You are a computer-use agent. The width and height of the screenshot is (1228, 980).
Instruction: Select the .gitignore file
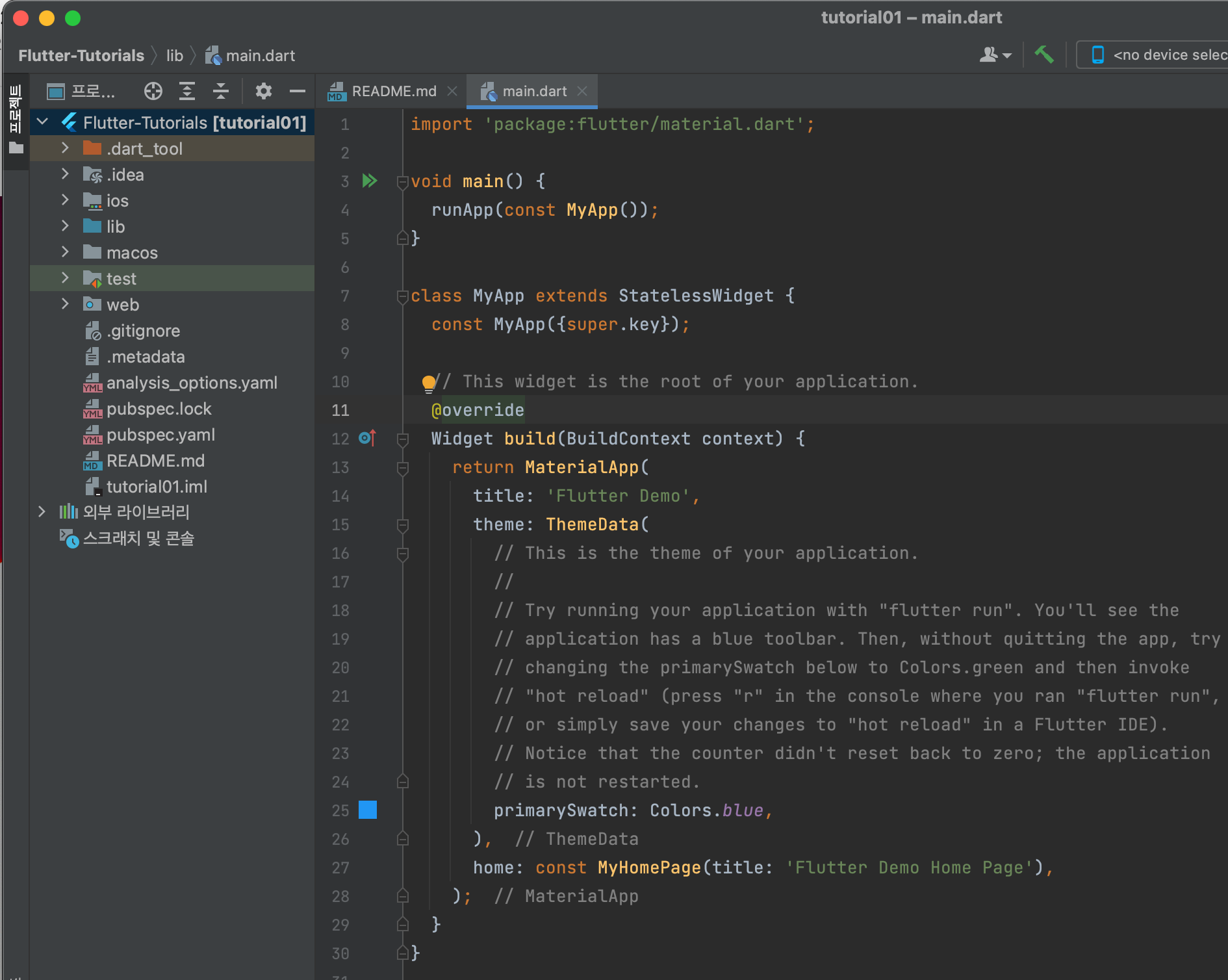[172, 331]
